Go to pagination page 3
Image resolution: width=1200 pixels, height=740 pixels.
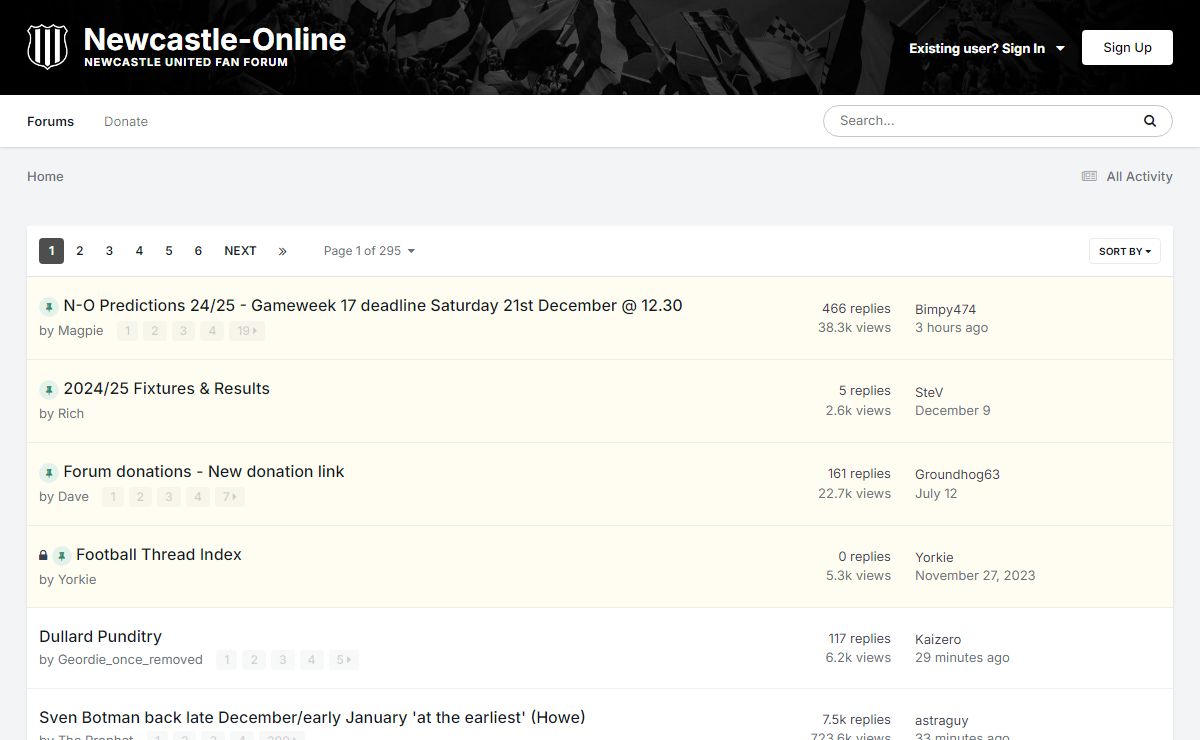pyautogui.click(x=109, y=251)
